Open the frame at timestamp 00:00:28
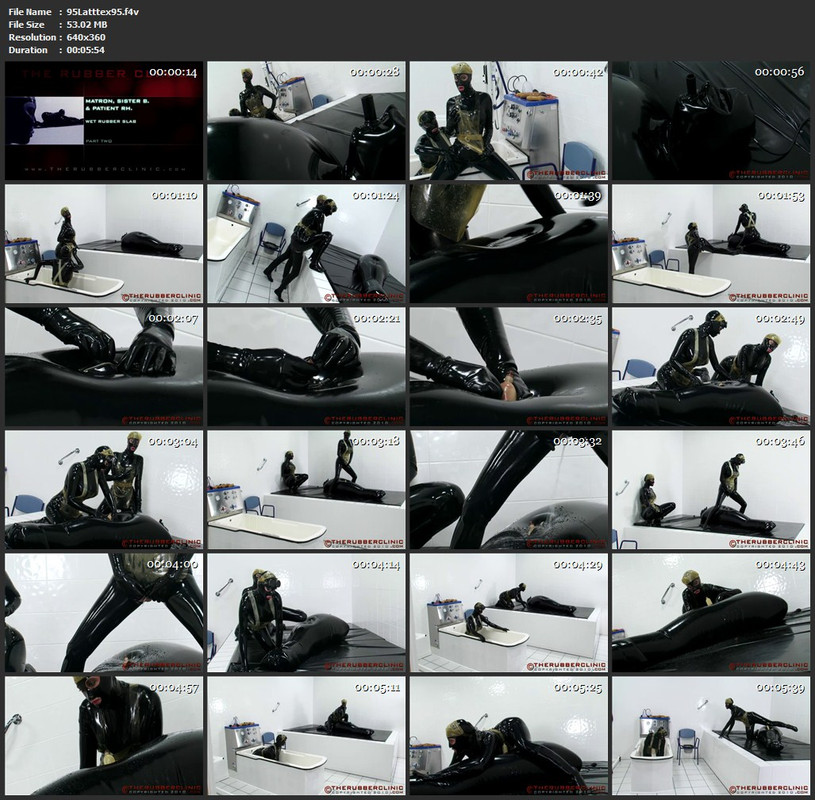The height and width of the screenshot is (800, 815). point(306,121)
